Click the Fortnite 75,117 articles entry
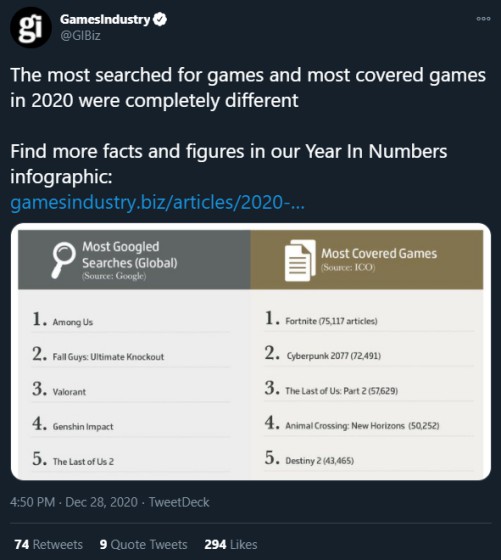 coord(331,321)
